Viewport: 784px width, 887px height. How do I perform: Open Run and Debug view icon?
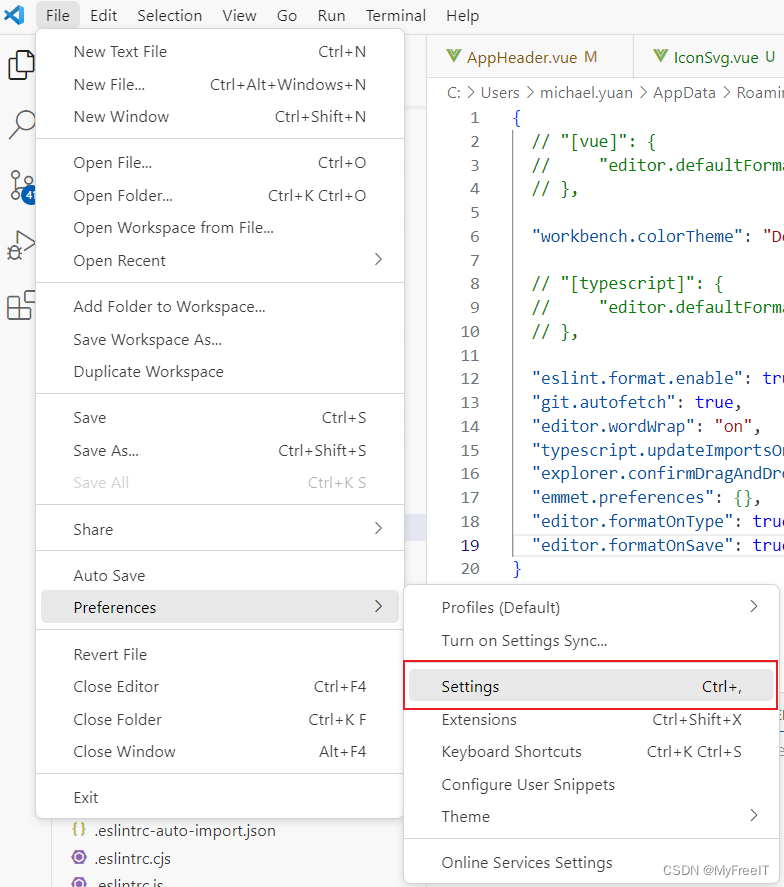[x=21, y=246]
